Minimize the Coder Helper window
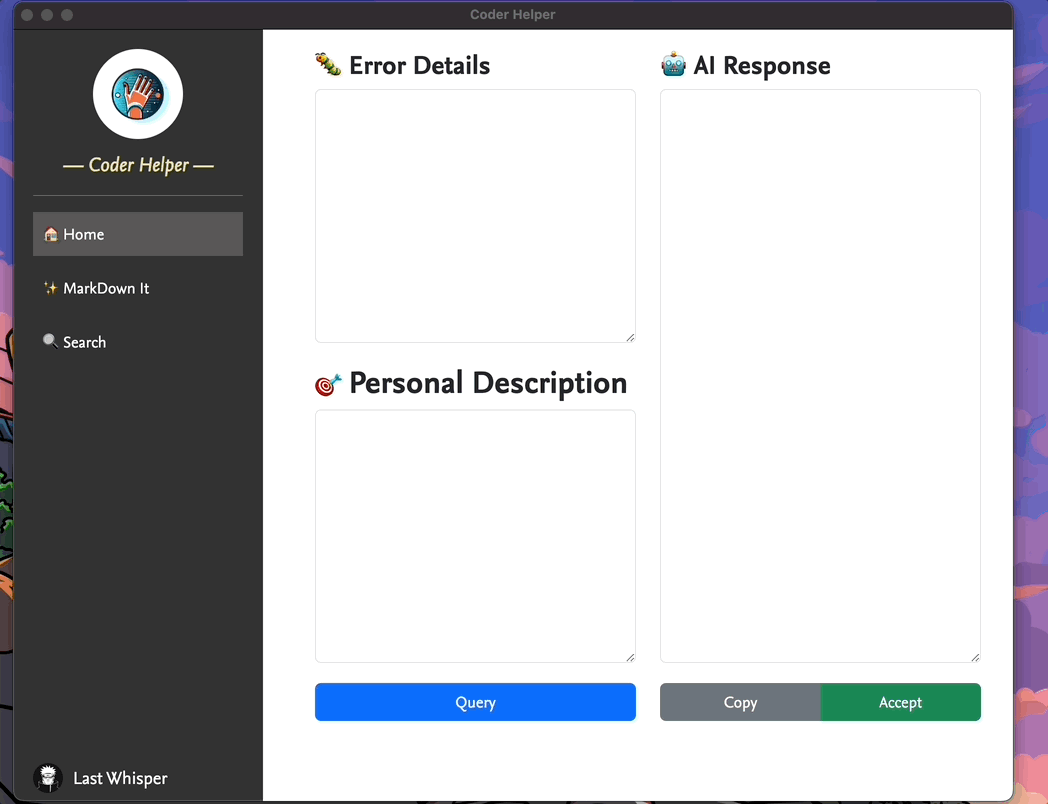Viewport: 1048px width, 804px height. pos(47,15)
